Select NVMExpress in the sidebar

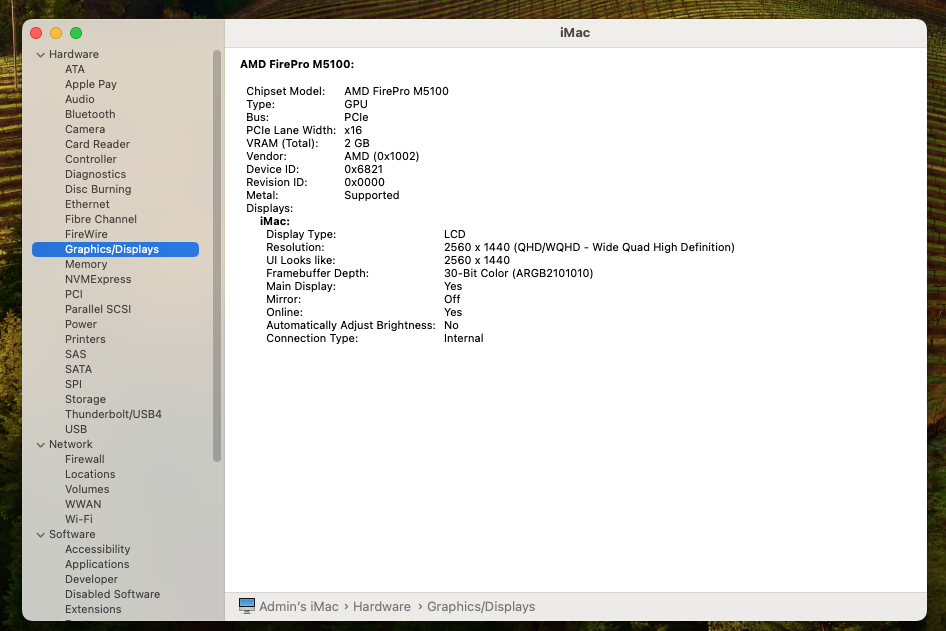[x=98, y=279]
